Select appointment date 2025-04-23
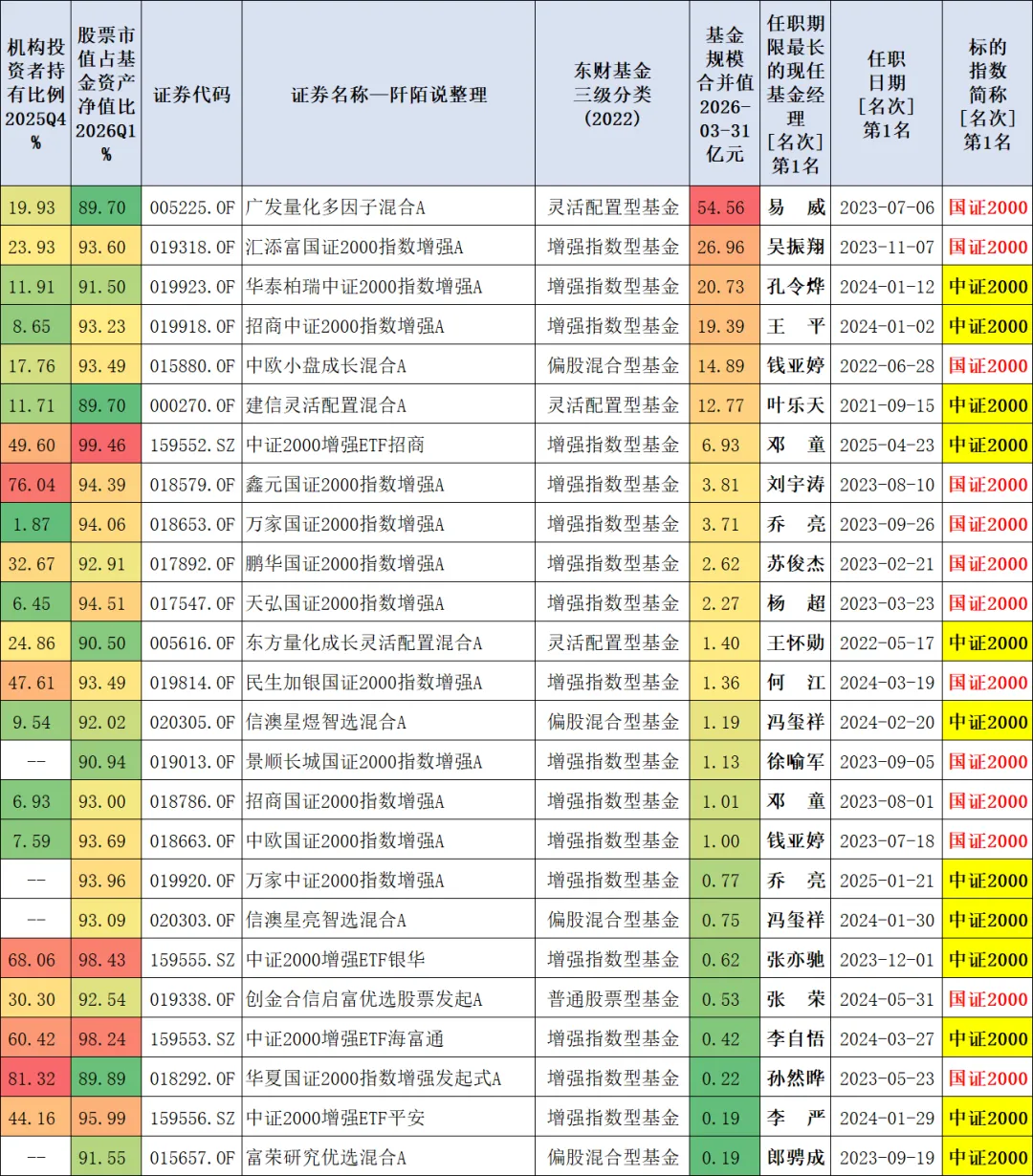 (887, 446)
